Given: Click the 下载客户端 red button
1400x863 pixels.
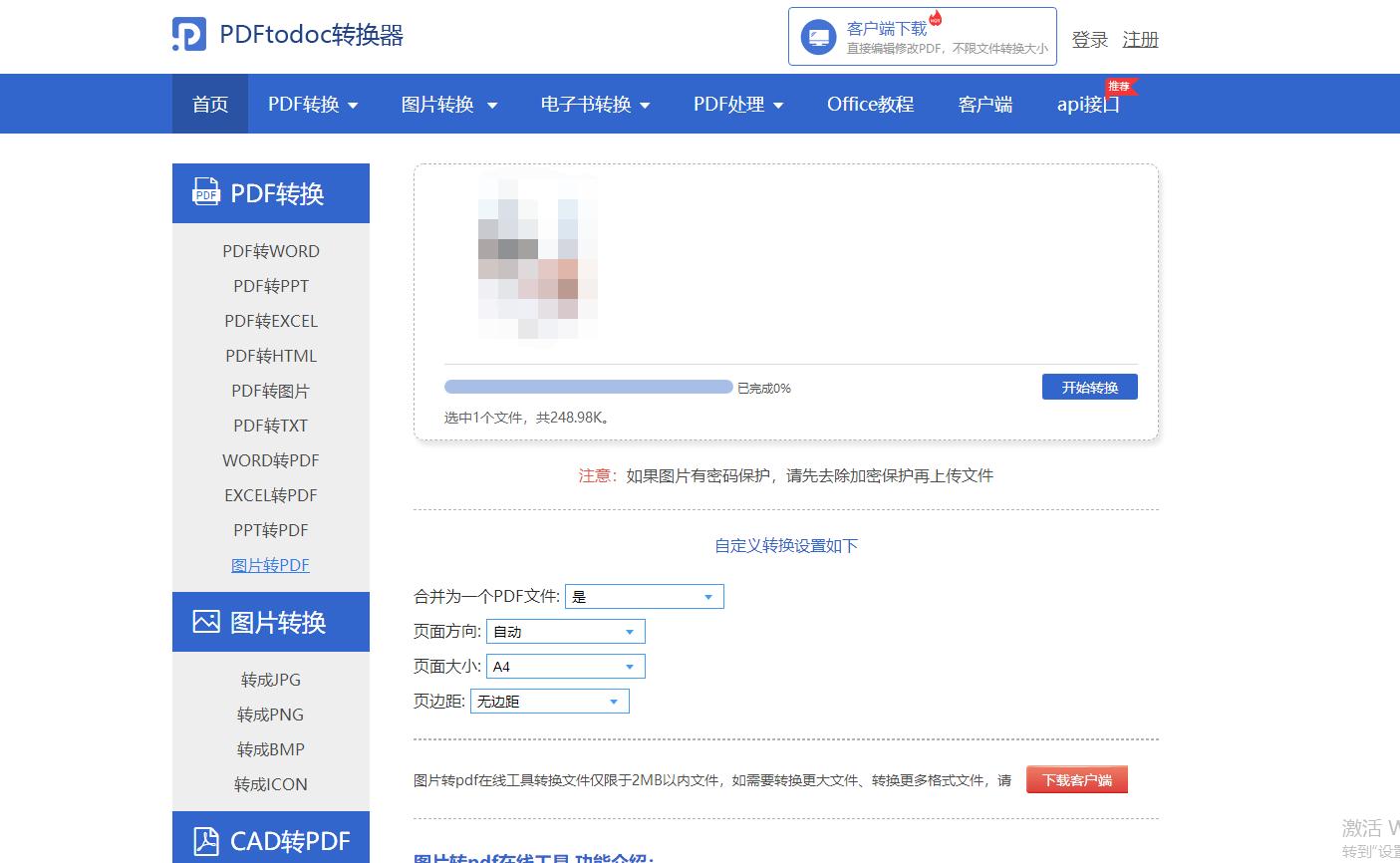Looking at the screenshot, I should click(x=1076, y=779).
